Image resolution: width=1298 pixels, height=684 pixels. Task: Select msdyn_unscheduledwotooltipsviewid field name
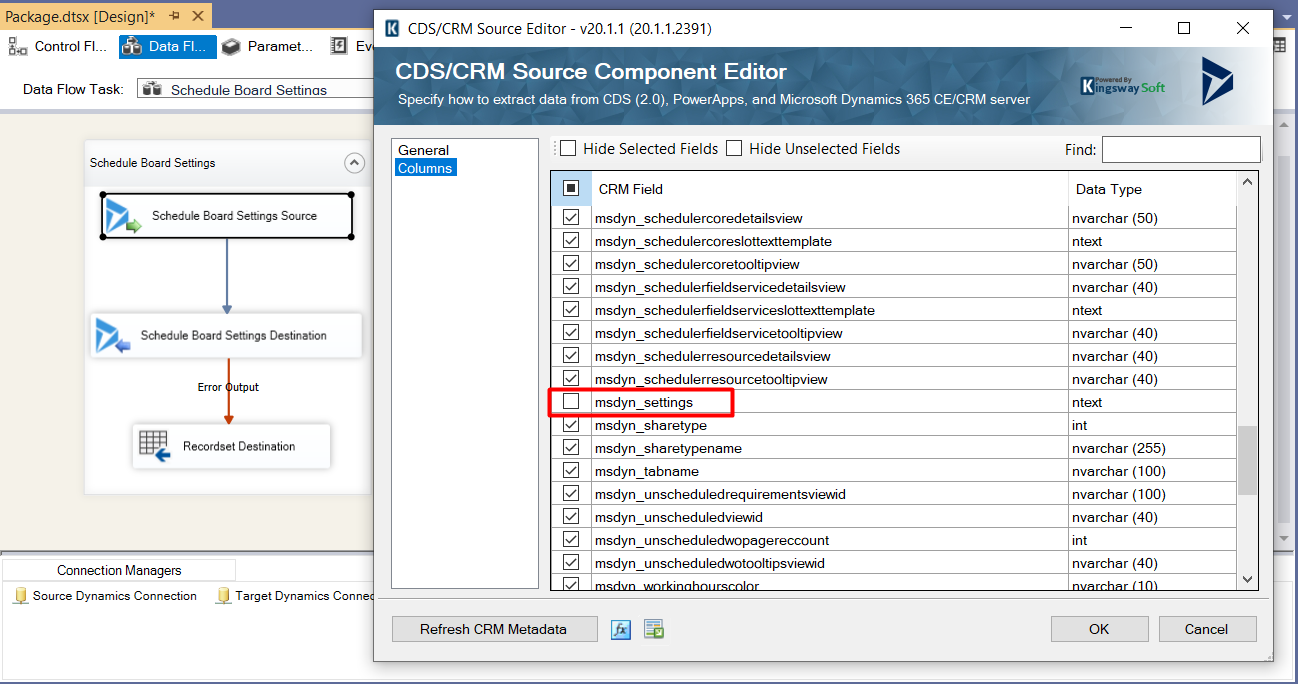710,563
